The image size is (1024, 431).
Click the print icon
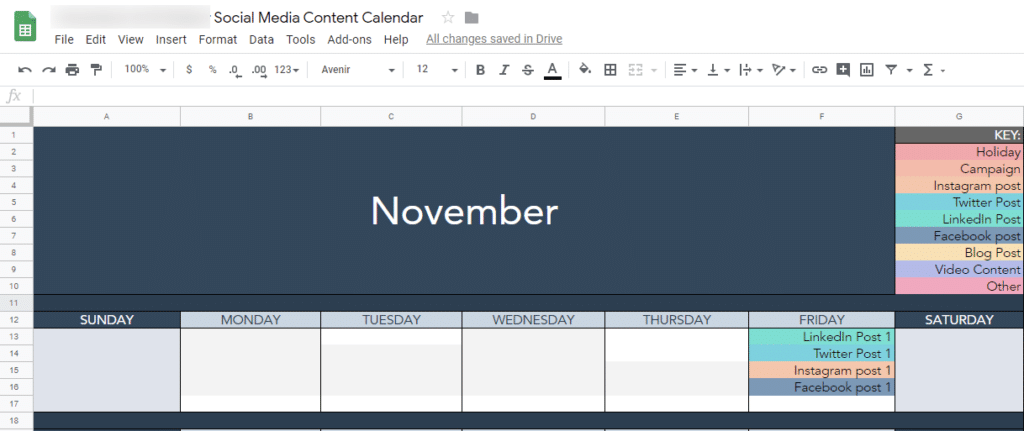click(x=72, y=70)
